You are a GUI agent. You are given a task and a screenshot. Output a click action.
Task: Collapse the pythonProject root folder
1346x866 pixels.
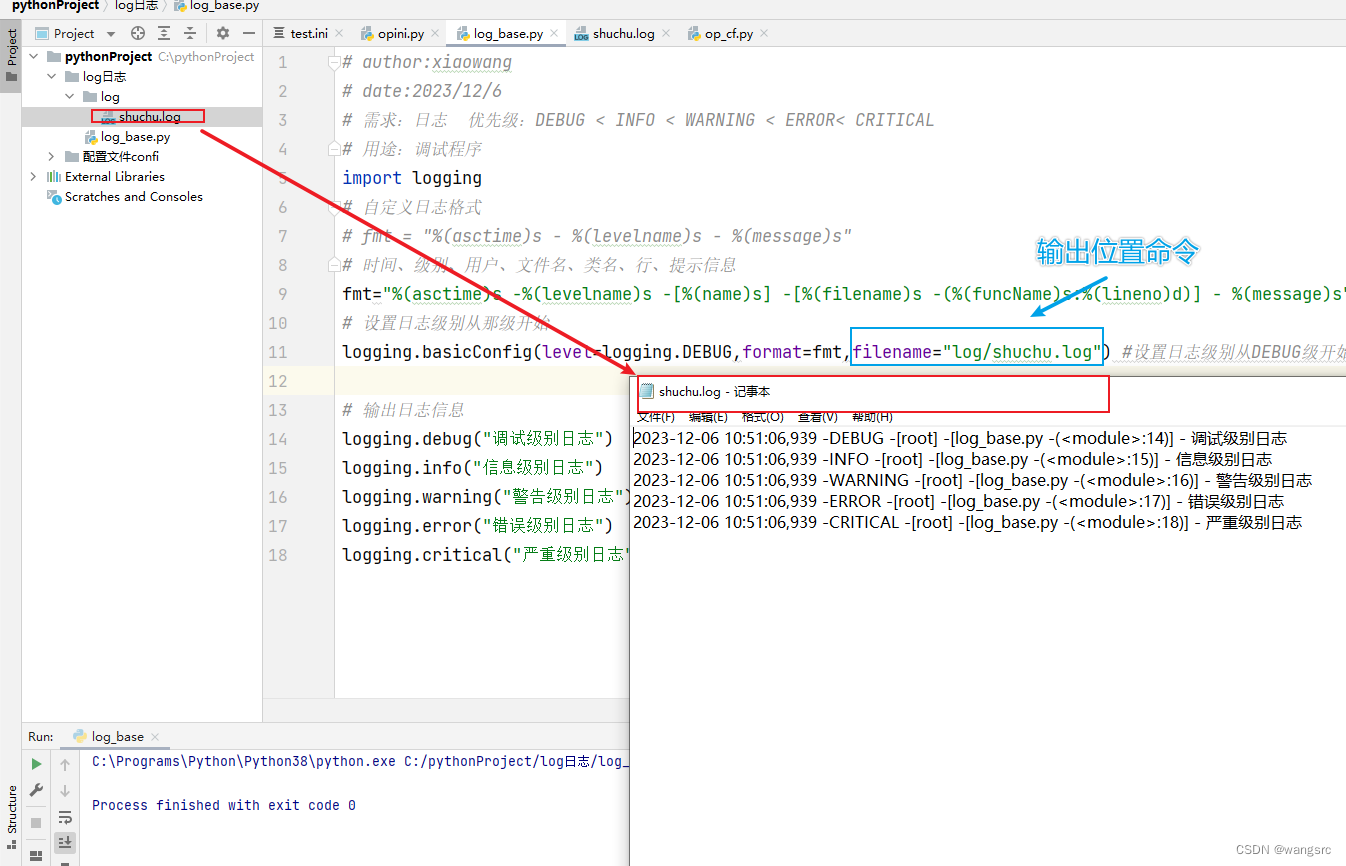tap(34, 57)
